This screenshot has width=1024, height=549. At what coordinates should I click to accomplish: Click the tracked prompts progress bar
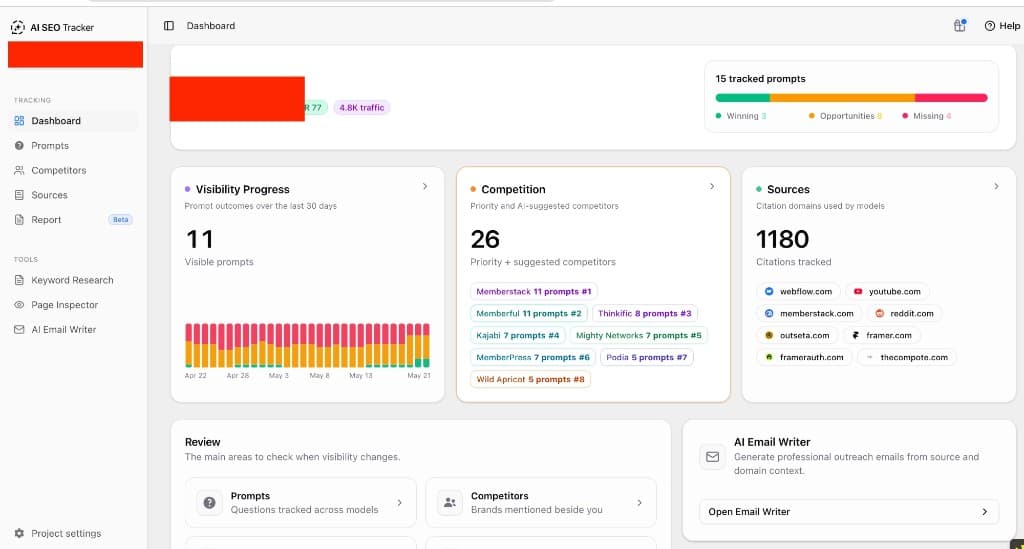tap(851, 98)
